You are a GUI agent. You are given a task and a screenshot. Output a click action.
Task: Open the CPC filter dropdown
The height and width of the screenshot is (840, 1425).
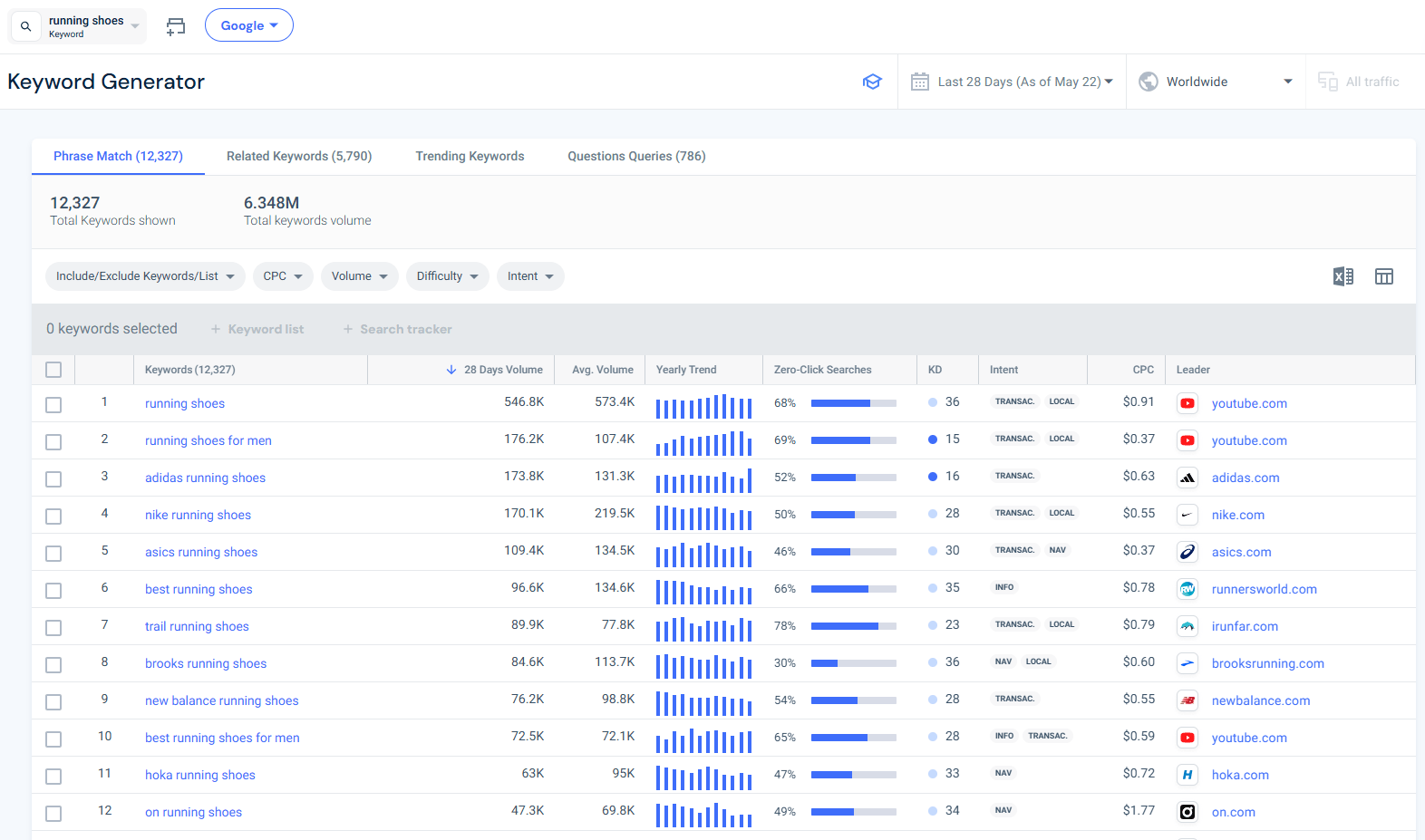pos(283,276)
